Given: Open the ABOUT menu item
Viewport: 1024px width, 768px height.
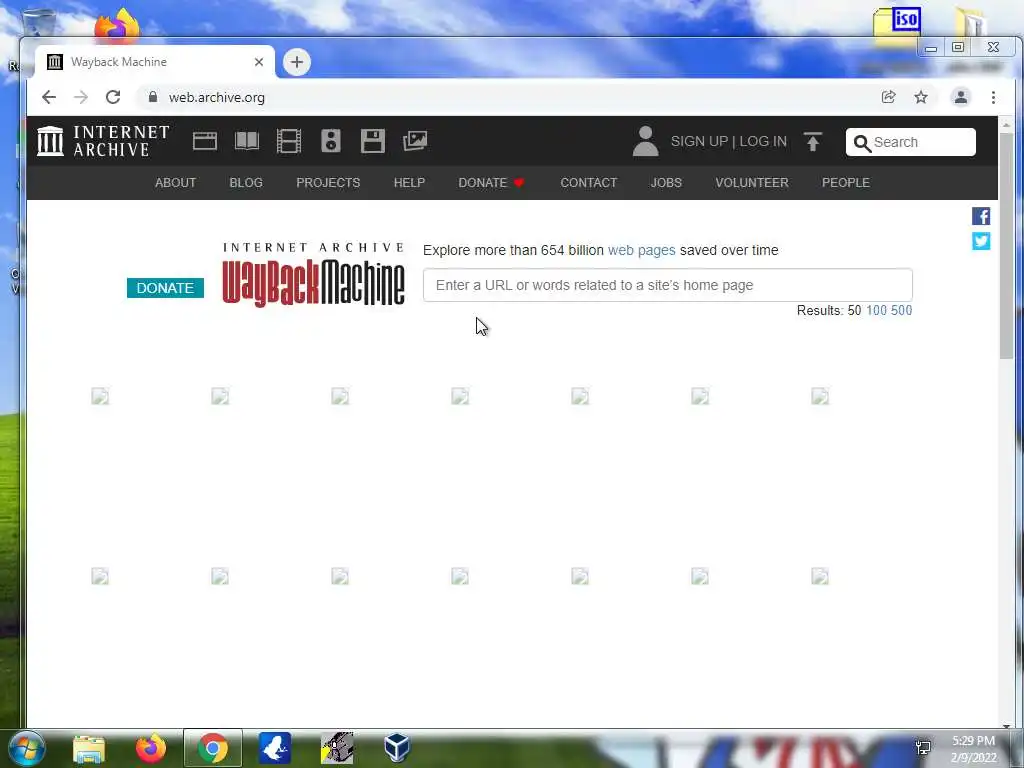Looking at the screenshot, I should tap(175, 183).
